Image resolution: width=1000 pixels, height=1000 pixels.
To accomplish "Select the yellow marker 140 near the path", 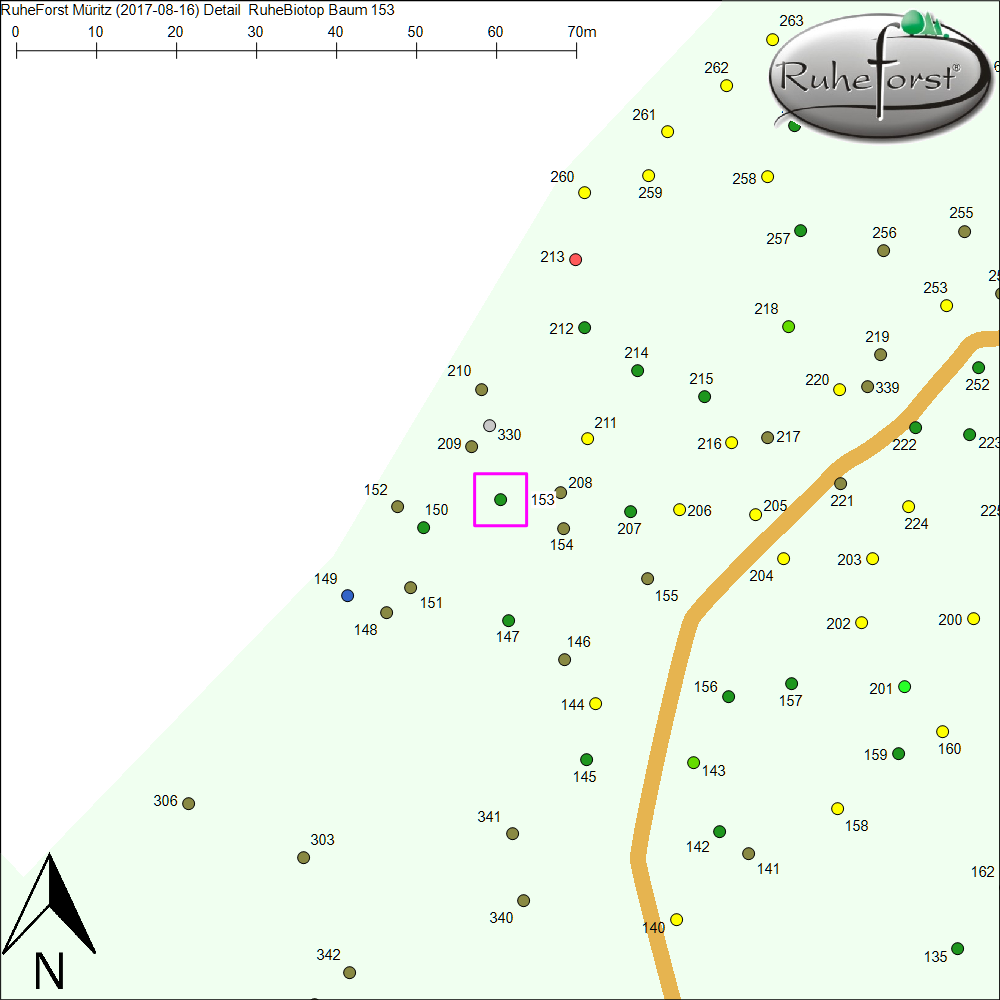I will tap(676, 920).
